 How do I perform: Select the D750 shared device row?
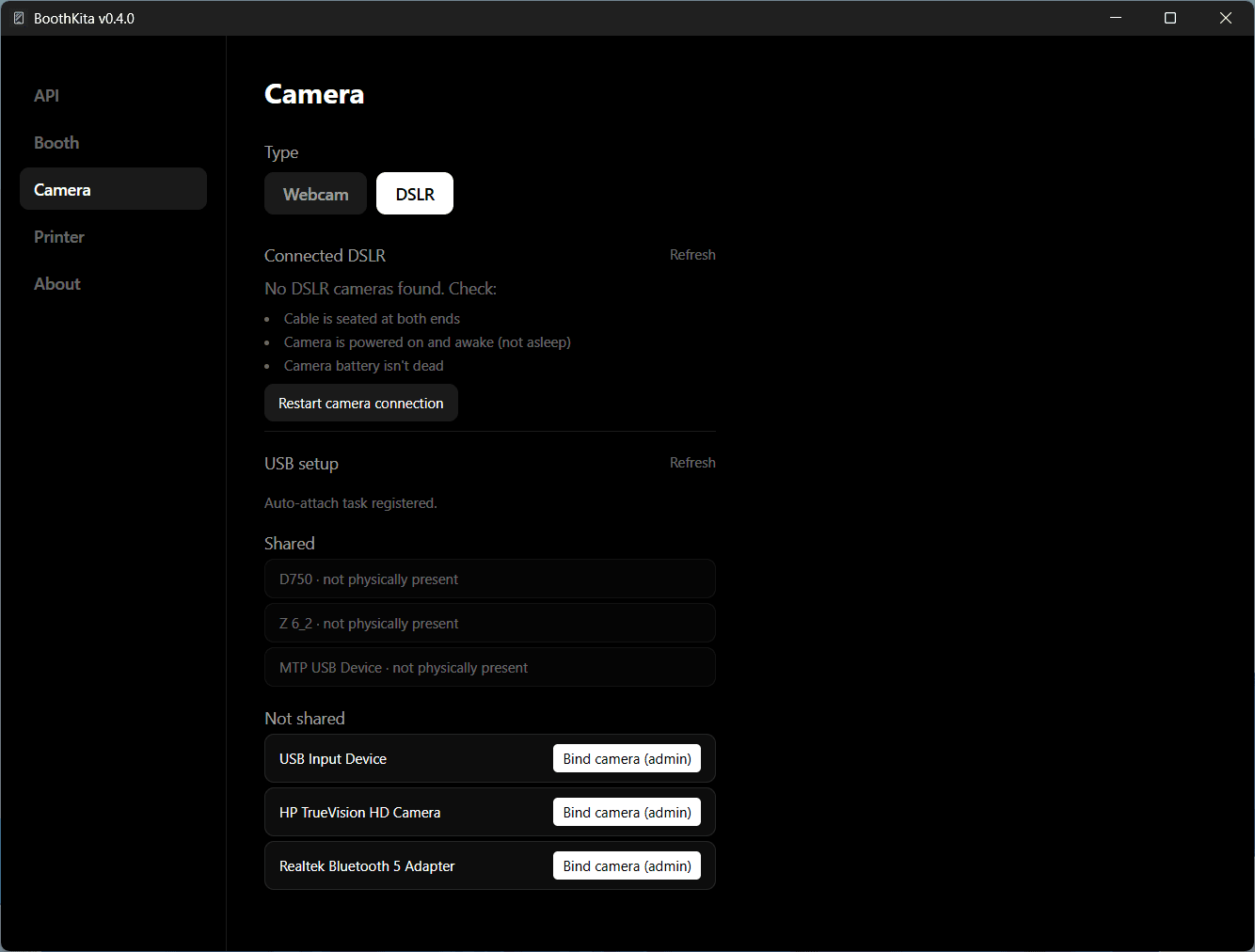point(490,579)
